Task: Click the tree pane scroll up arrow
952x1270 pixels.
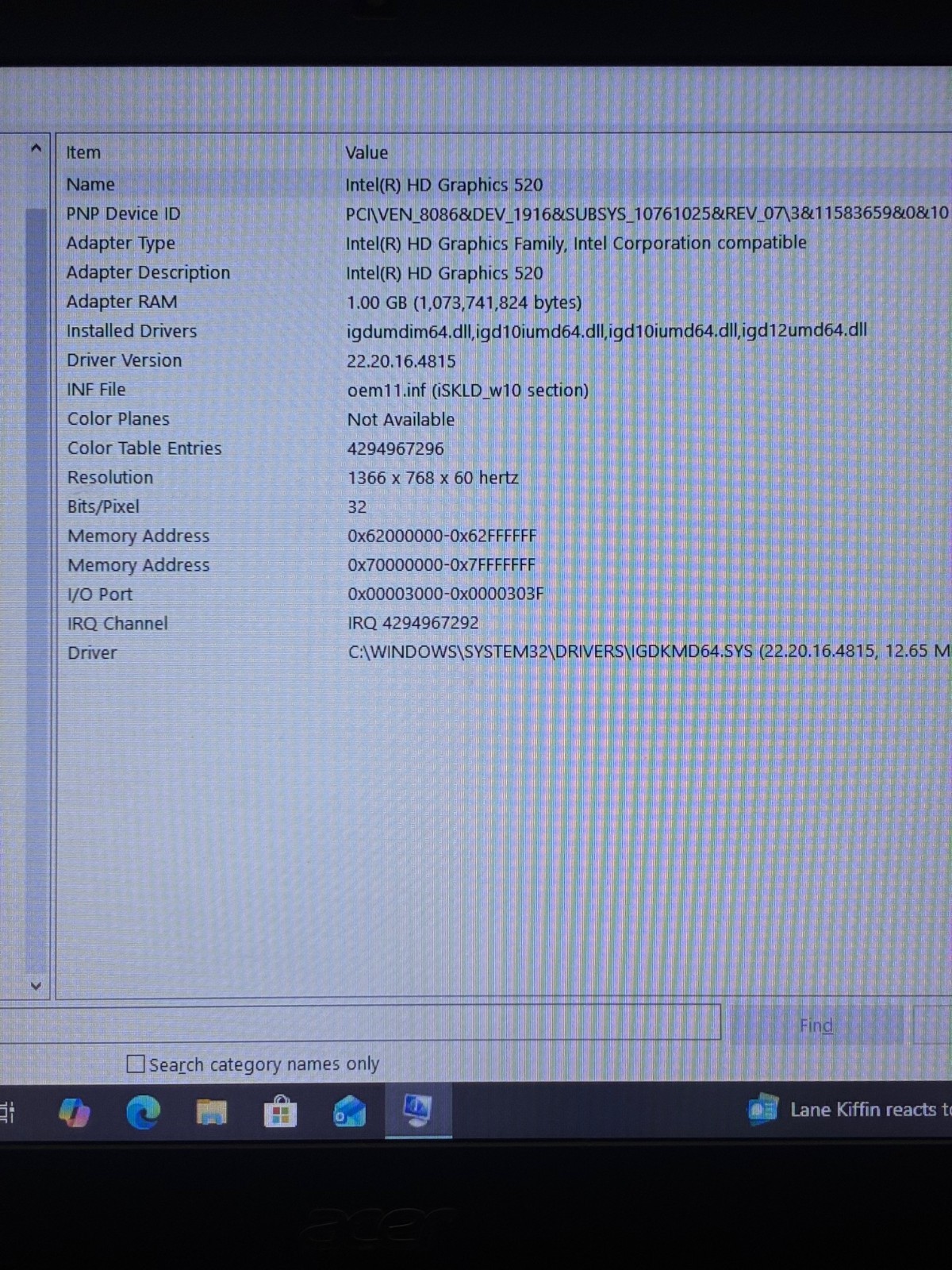Action: coord(36,148)
